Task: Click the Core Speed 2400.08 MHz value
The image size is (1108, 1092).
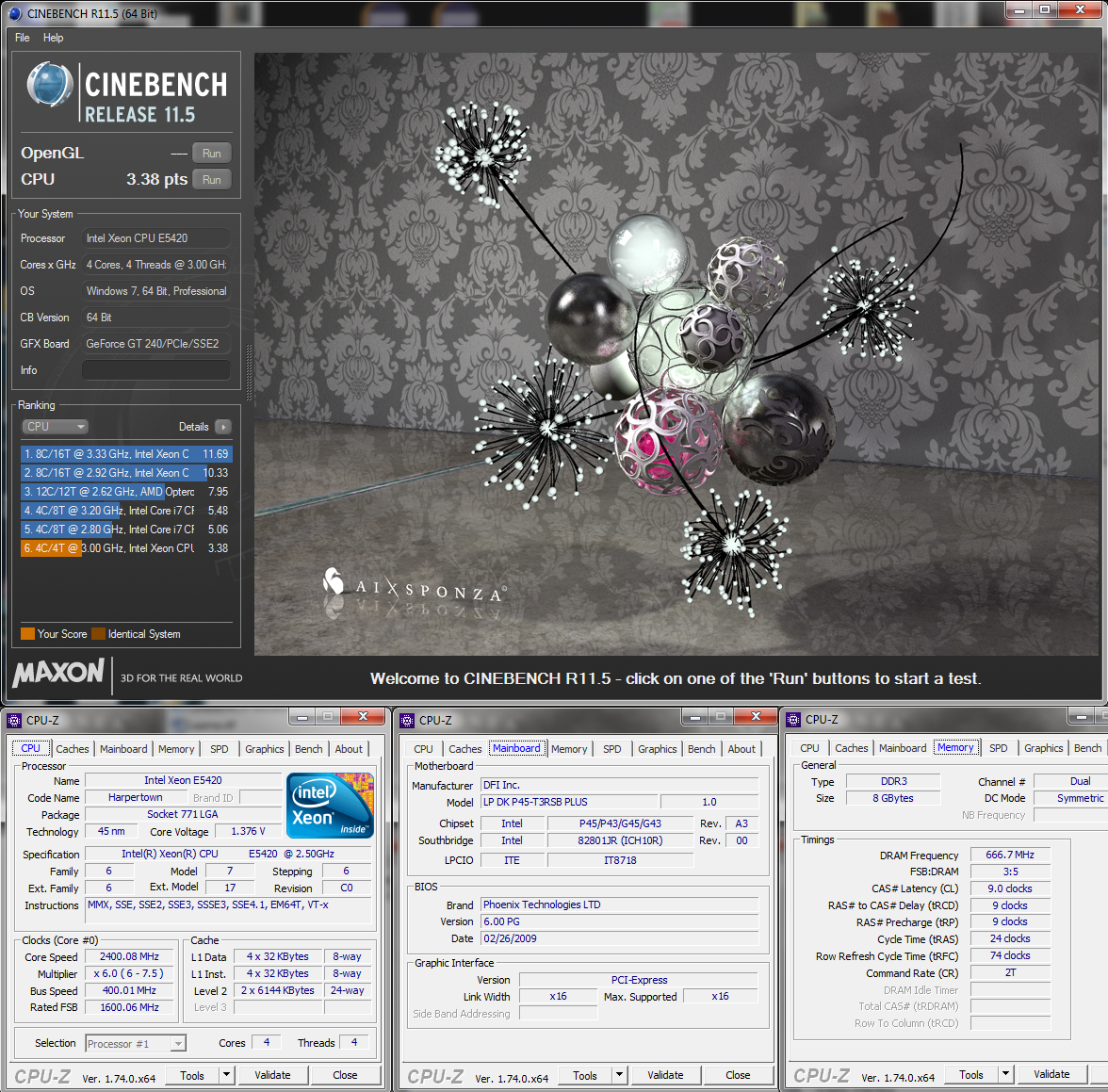Action: (129, 957)
